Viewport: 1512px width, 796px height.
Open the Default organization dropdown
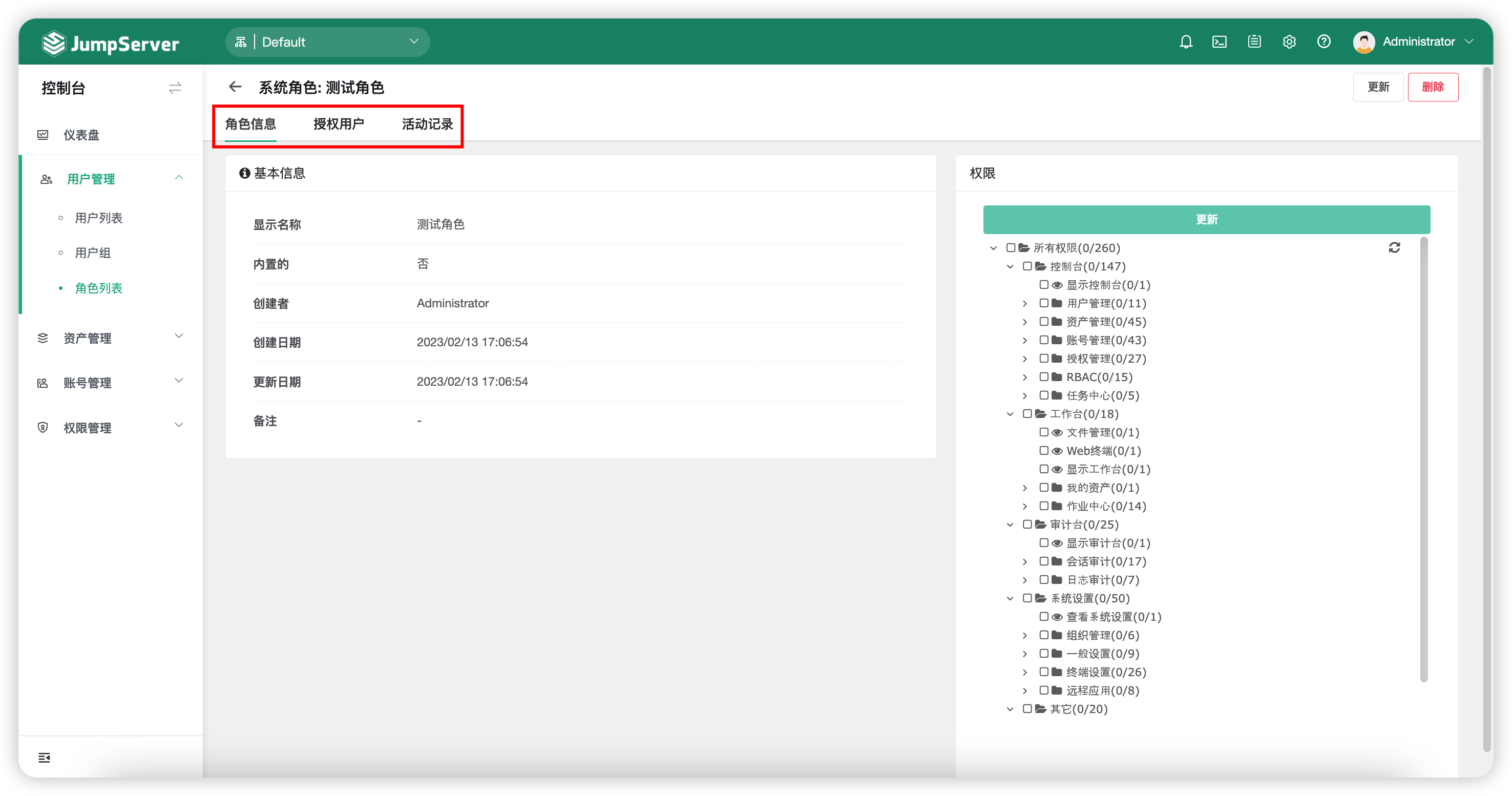[x=327, y=41]
